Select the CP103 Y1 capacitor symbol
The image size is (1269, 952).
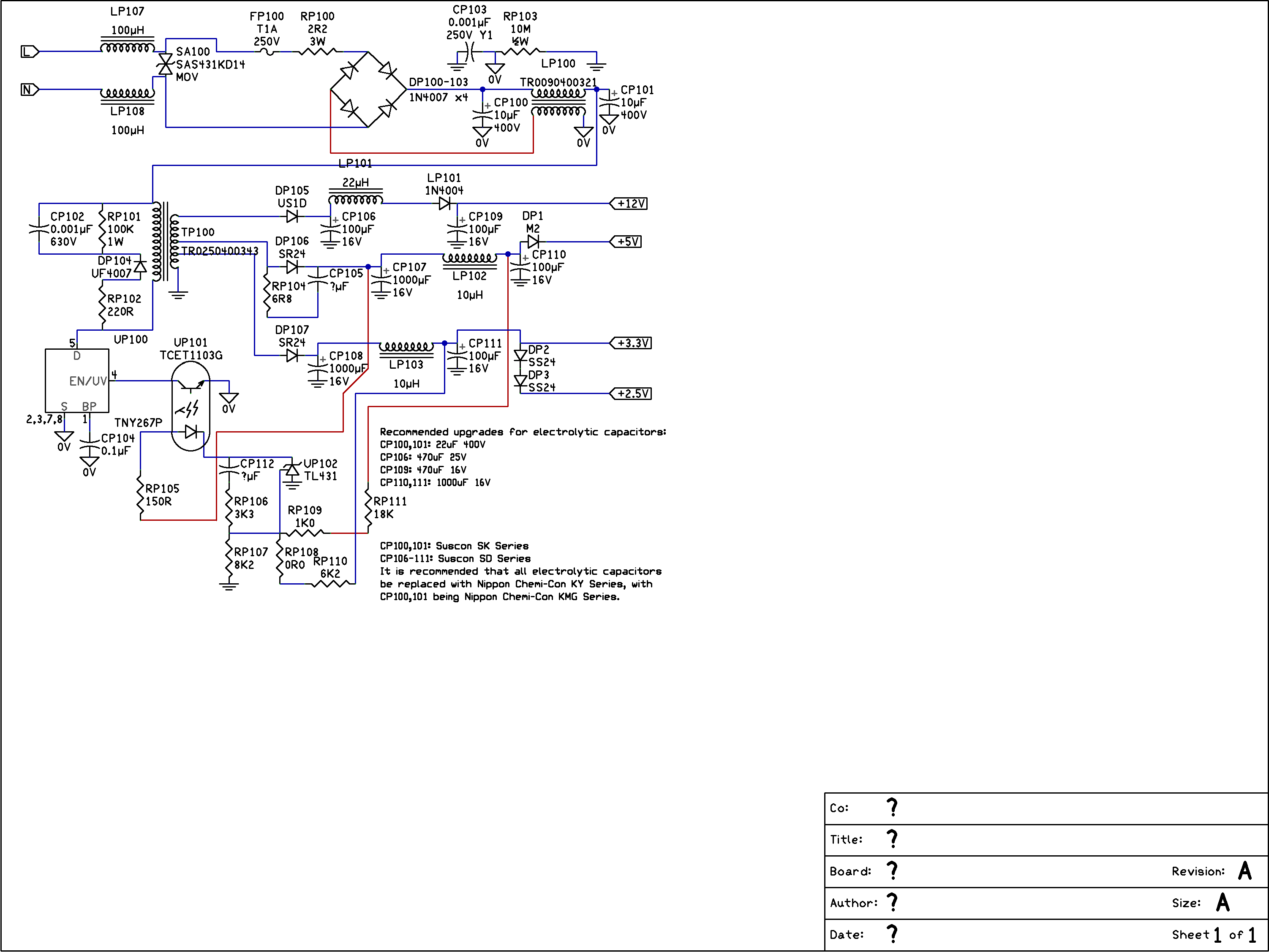click(471, 52)
